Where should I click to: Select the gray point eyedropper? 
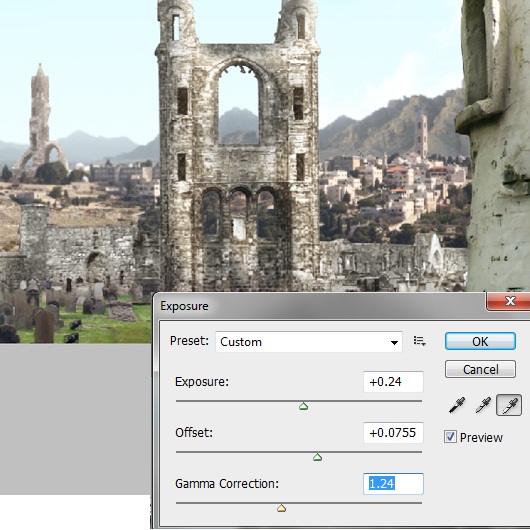coord(483,405)
